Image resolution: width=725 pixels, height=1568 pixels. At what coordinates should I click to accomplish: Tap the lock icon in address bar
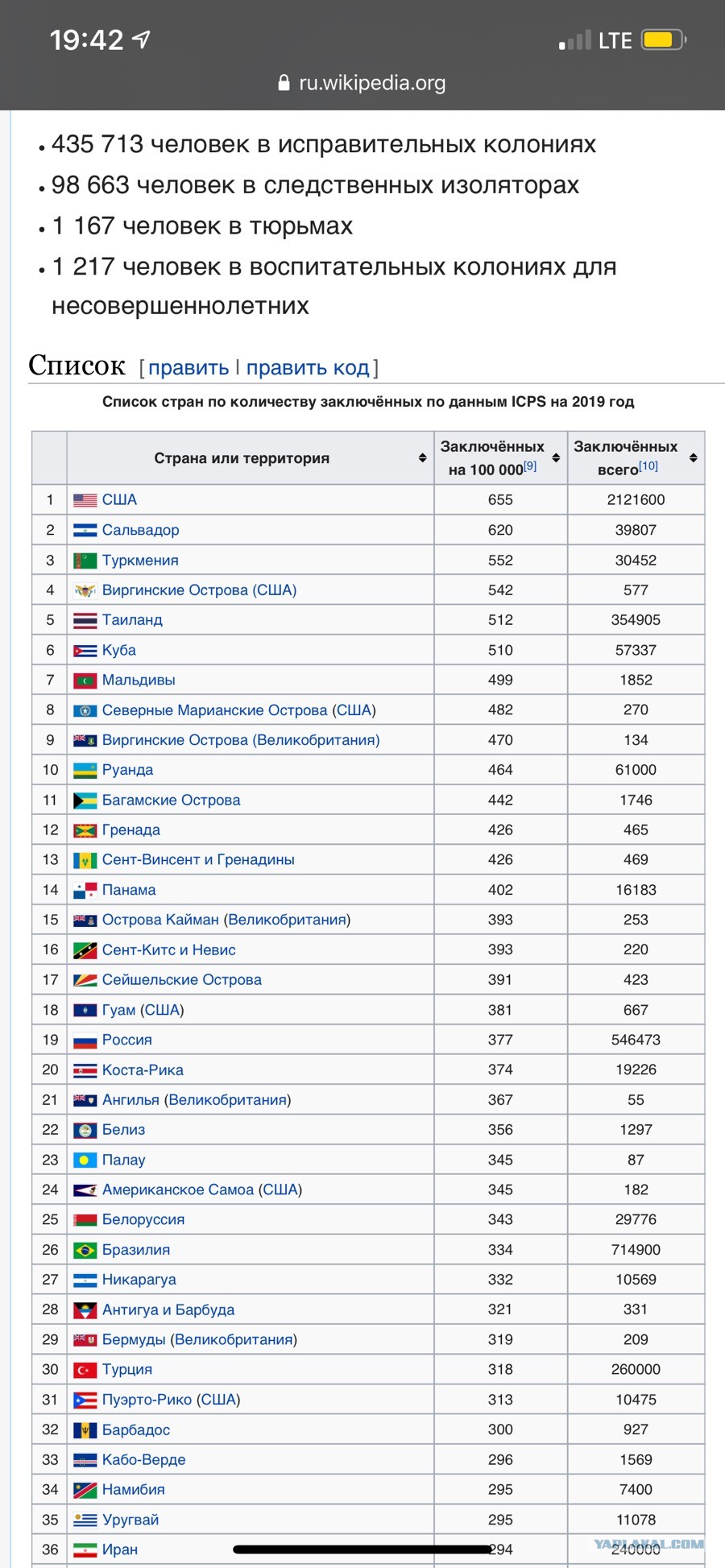pyautogui.click(x=284, y=82)
